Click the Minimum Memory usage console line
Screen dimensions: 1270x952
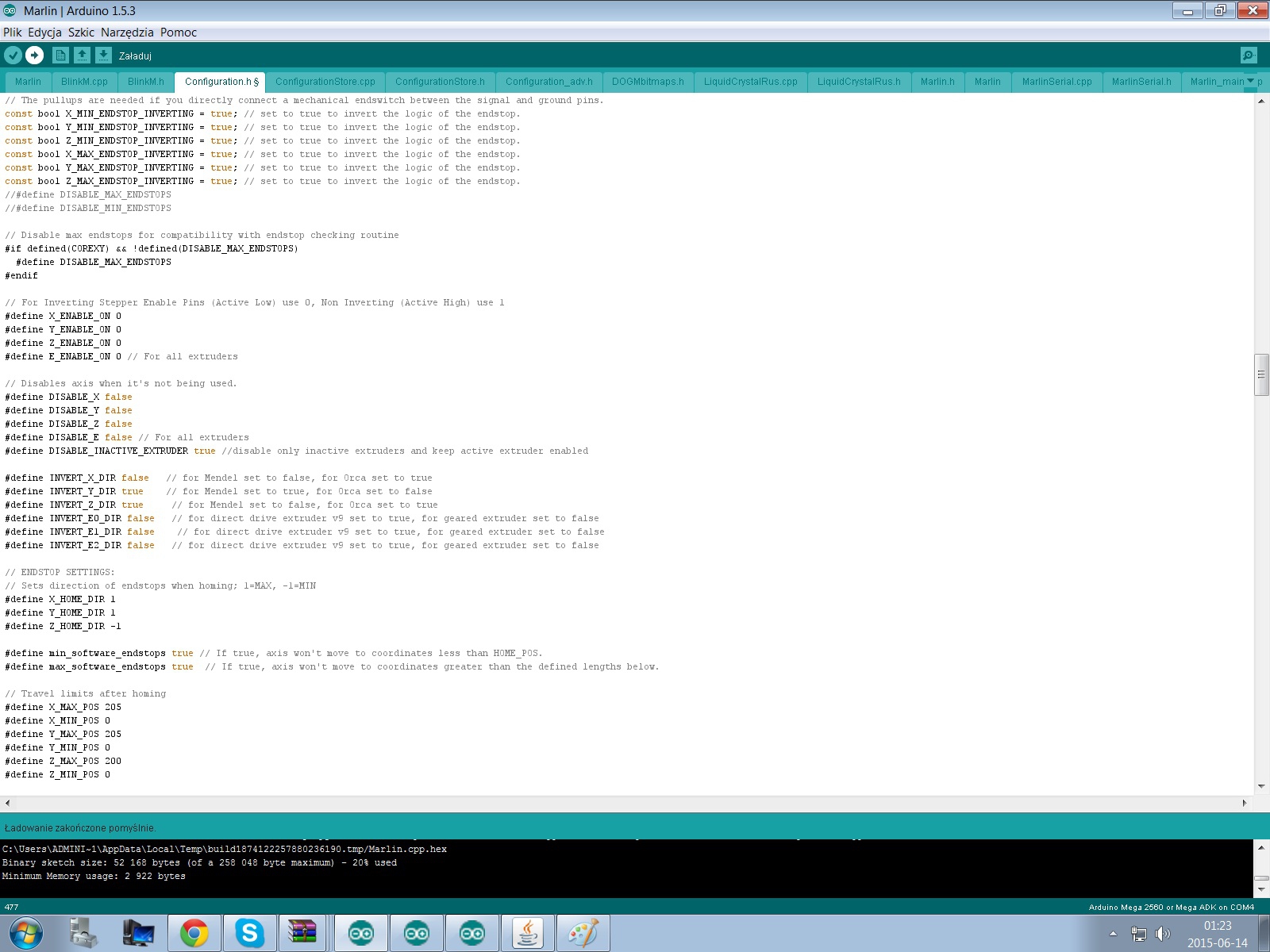94,876
